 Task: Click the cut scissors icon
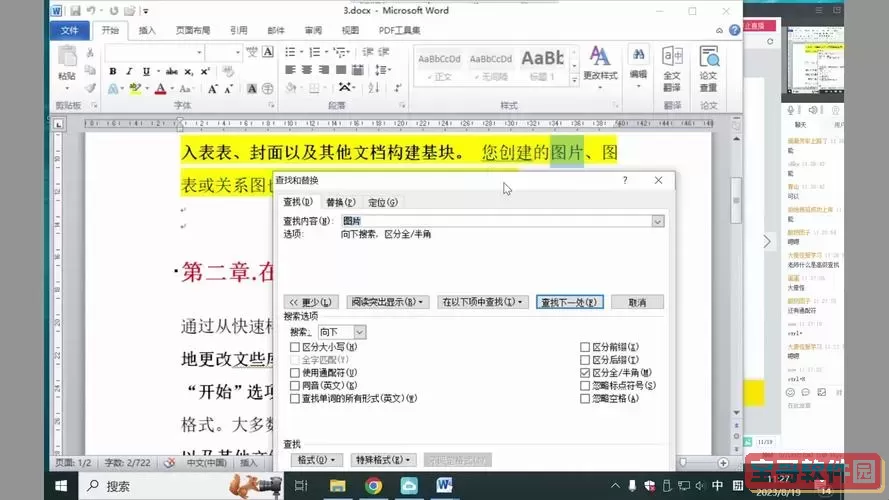click(x=90, y=53)
